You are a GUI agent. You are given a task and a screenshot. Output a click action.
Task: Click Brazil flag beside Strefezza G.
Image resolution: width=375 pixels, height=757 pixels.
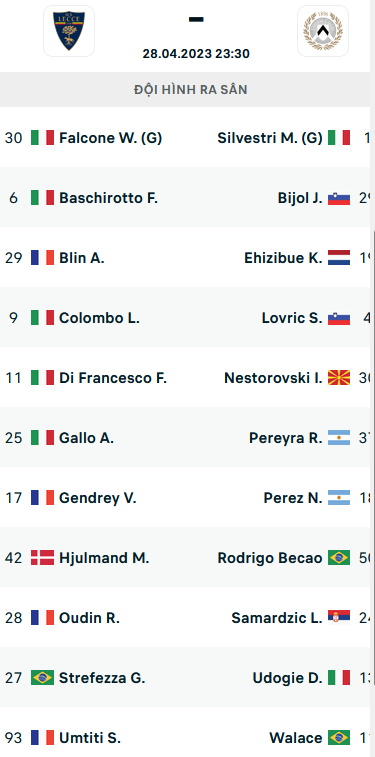(42, 677)
